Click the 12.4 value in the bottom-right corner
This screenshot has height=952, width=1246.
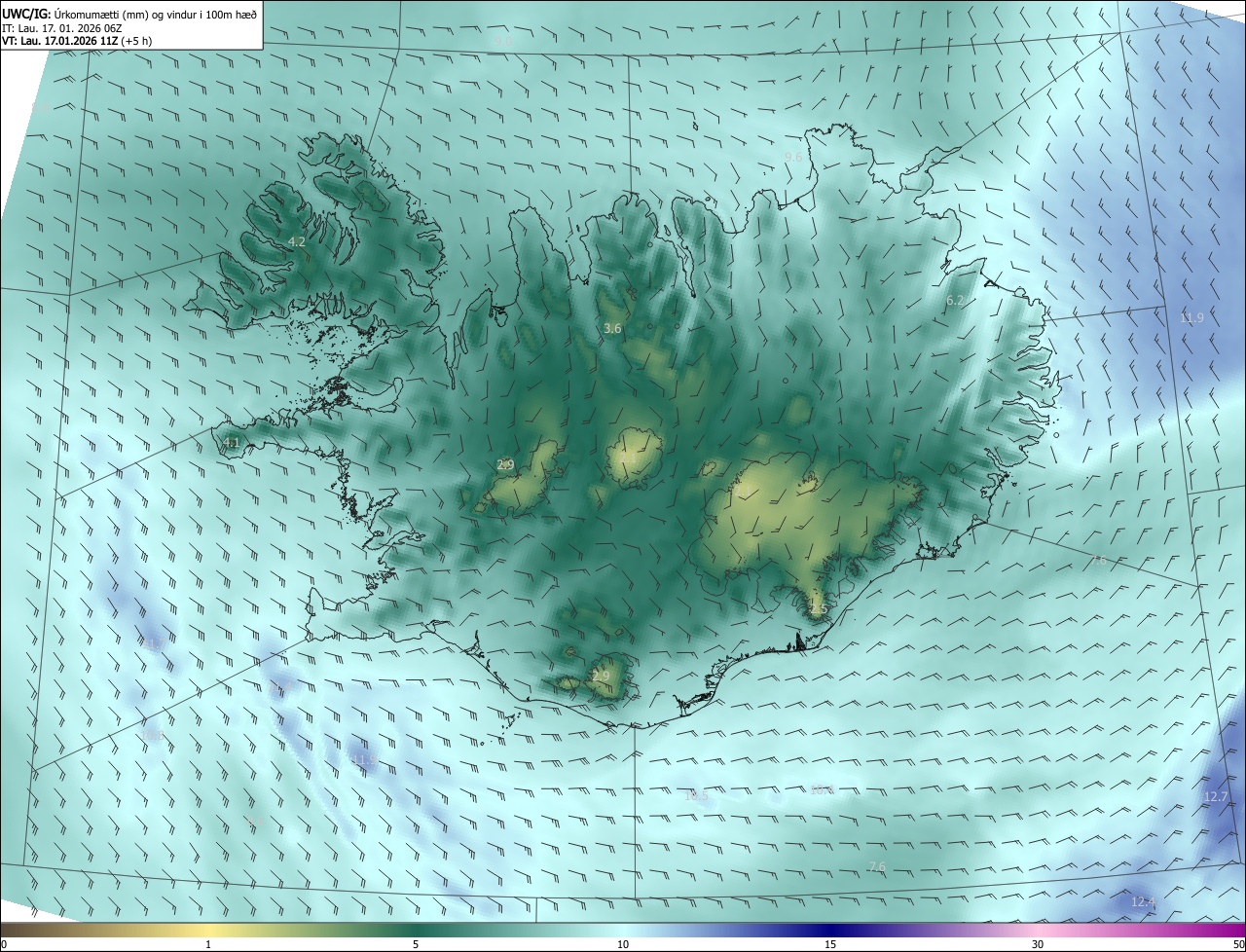(x=1143, y=902)
